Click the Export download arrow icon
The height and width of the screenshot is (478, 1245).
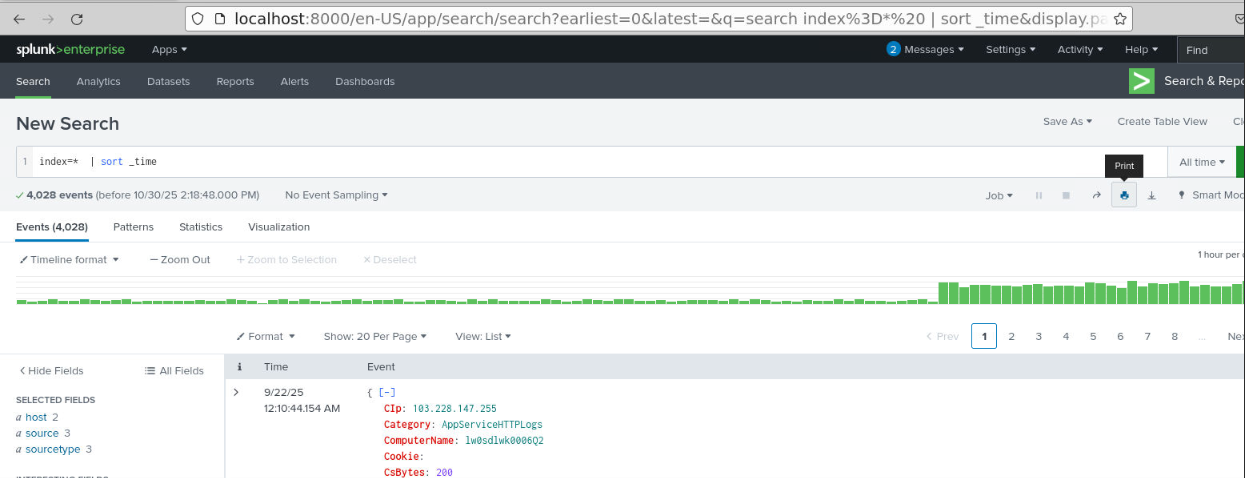coord(1151,196)
